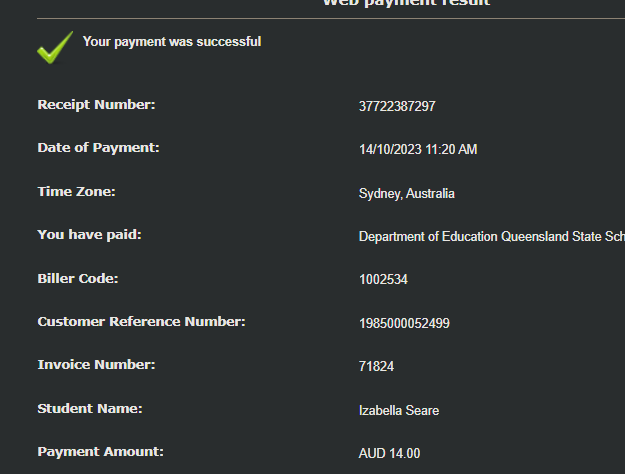625x474 pixels.
Task: Click the 'You have paid' label
Action: pos(89,235)
